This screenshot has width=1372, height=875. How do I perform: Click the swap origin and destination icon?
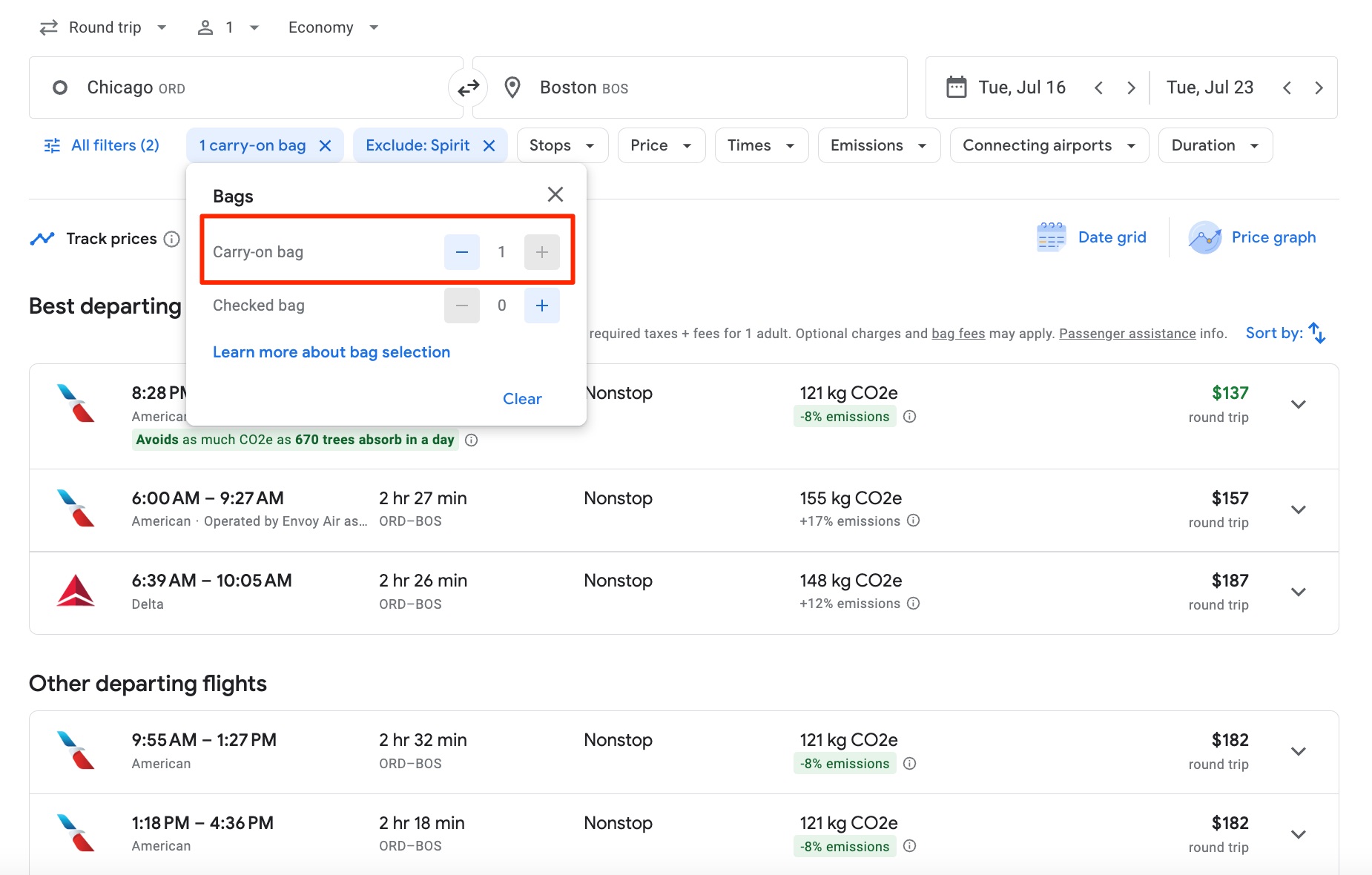[469, 87]
